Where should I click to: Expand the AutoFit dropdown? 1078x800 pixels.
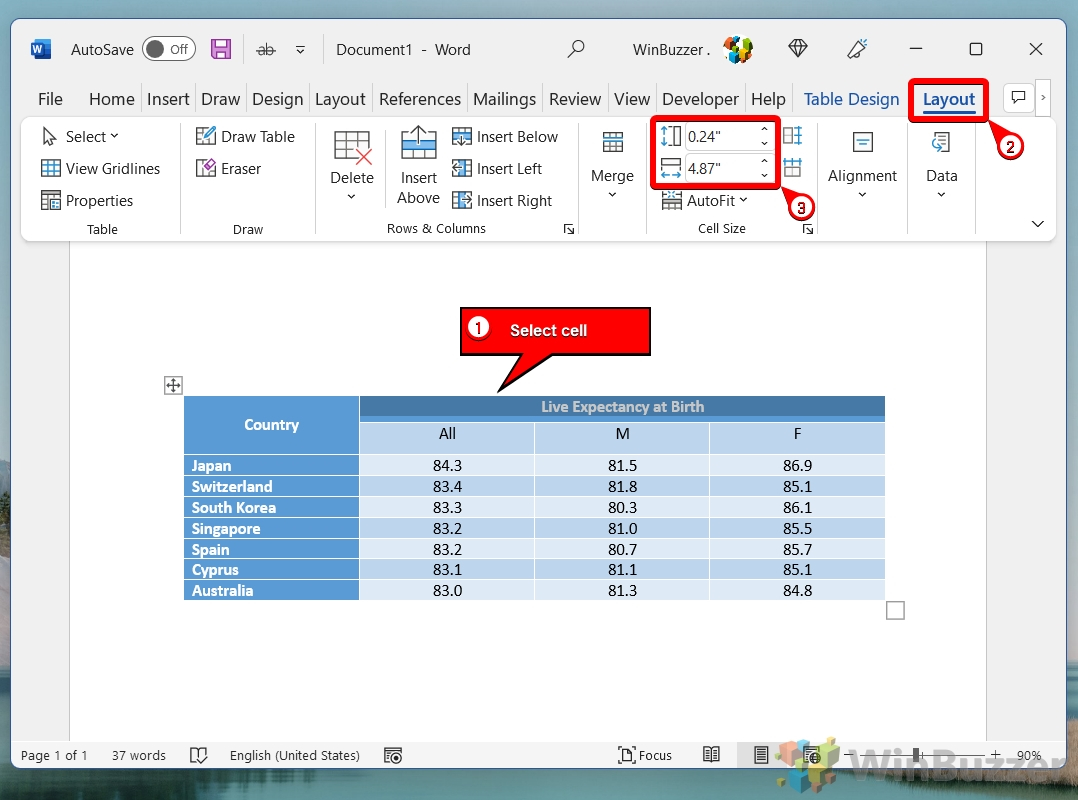705,201
